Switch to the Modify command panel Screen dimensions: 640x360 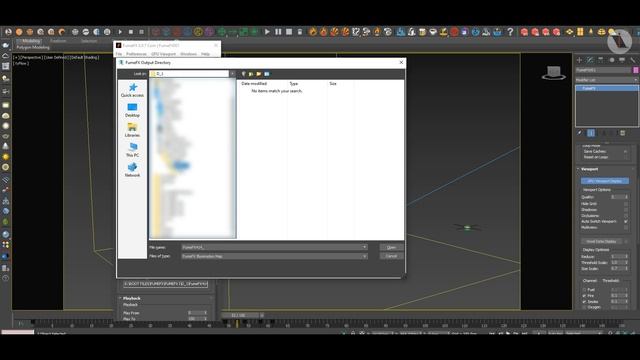pyautogui.click(x=590, y=60)
